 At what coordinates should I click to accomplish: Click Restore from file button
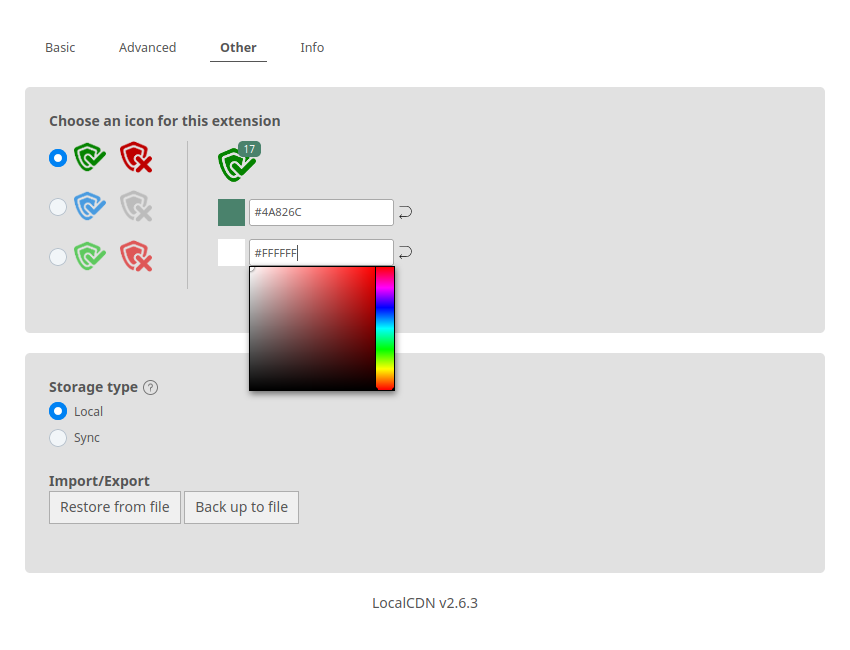coord(115,507)
